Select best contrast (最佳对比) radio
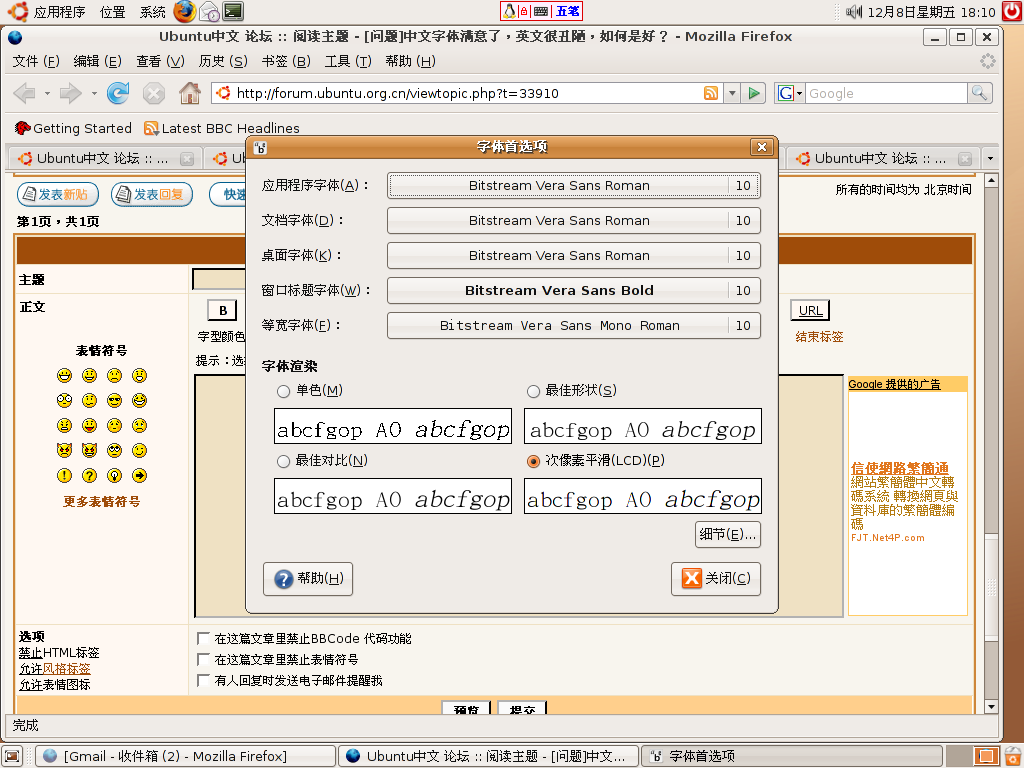The image size is (1024, 768). [x=283, y=461]
